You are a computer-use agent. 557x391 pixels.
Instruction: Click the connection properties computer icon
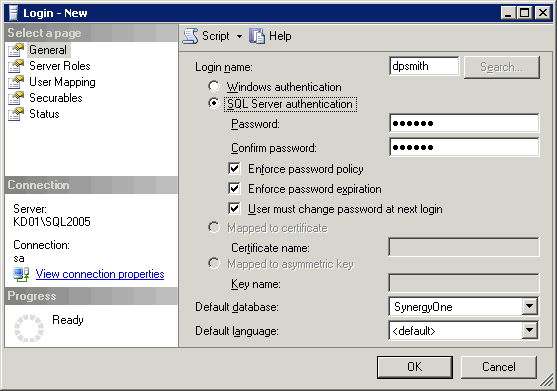21,275
